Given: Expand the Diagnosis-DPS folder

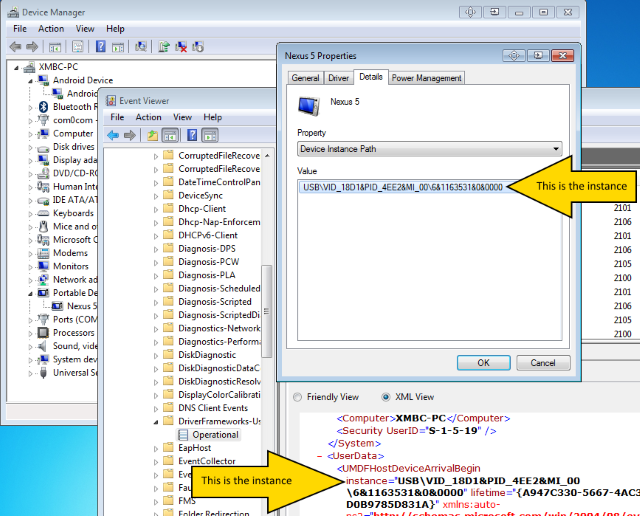Looking at the screenshot, I should tap(156, 249).
